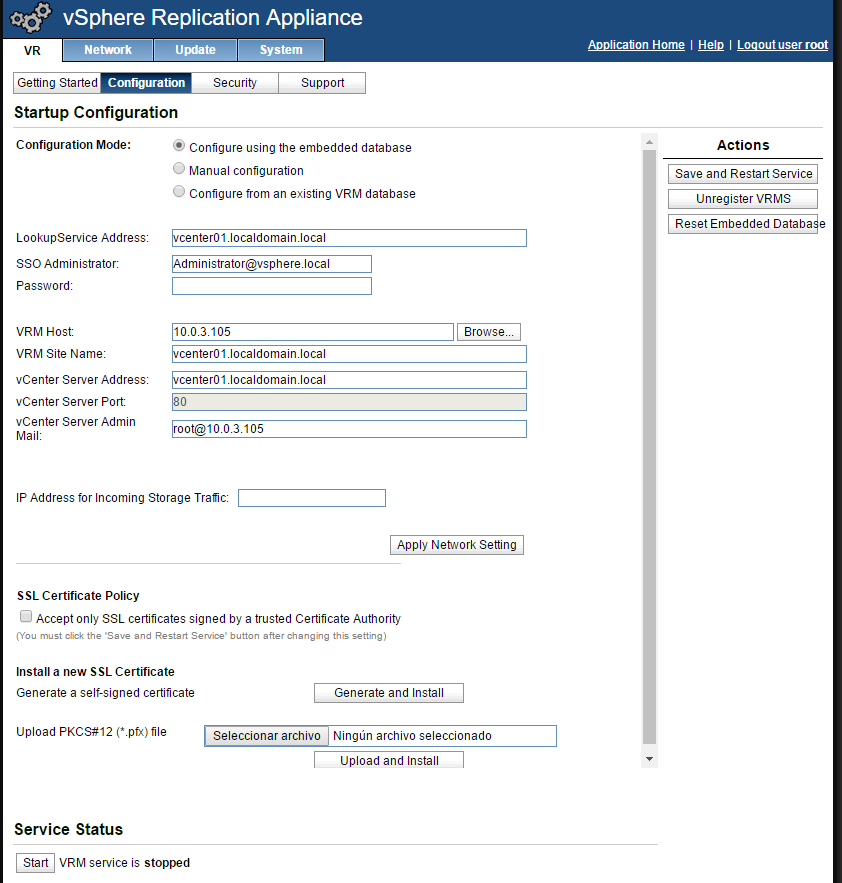Go to the Getting Started tab
The width and height of the screenshot is (842, 883).
pyautogui.click(x=56, y=83)
